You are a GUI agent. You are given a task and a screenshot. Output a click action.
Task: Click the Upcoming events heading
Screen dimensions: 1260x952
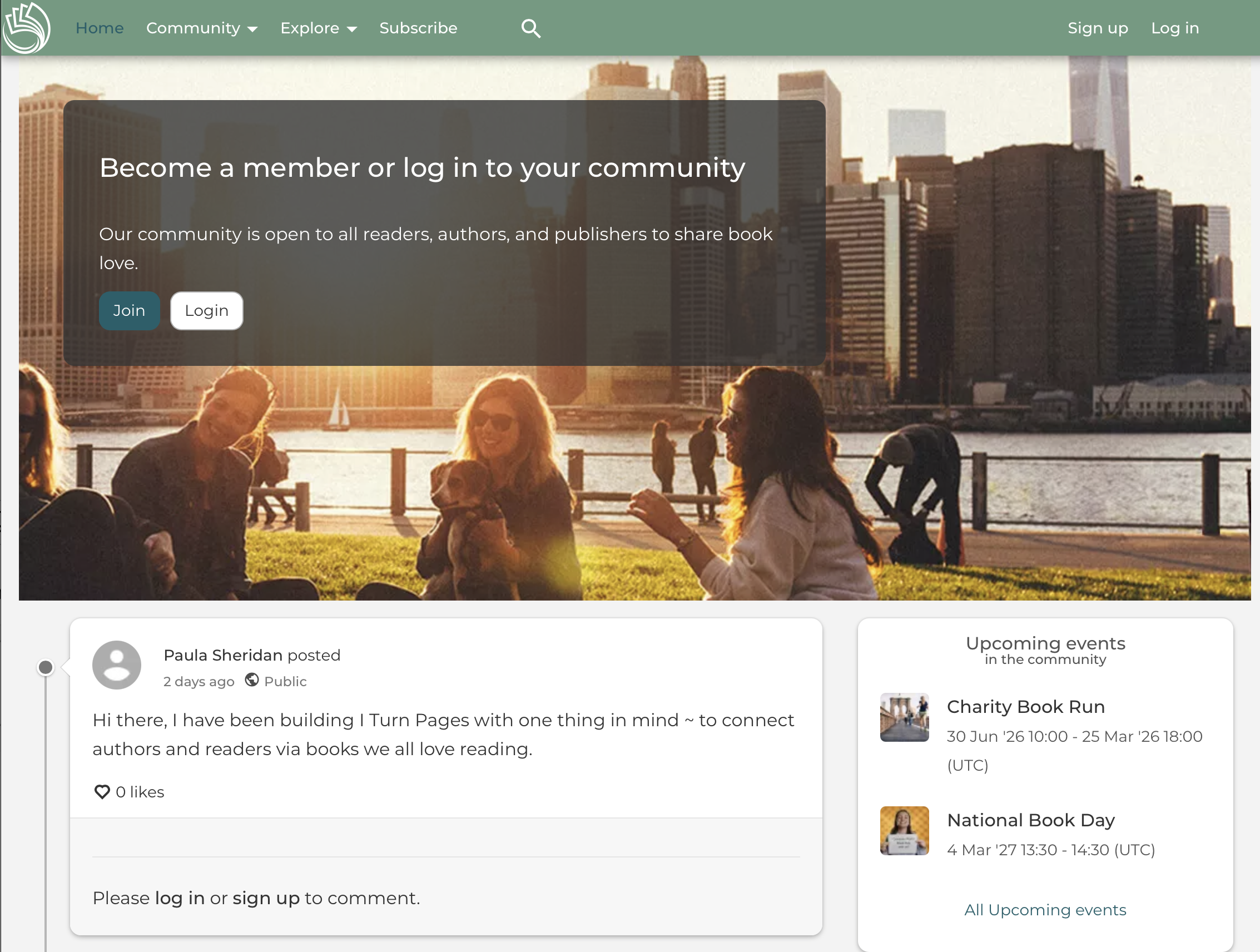(x=1045, y=643)
